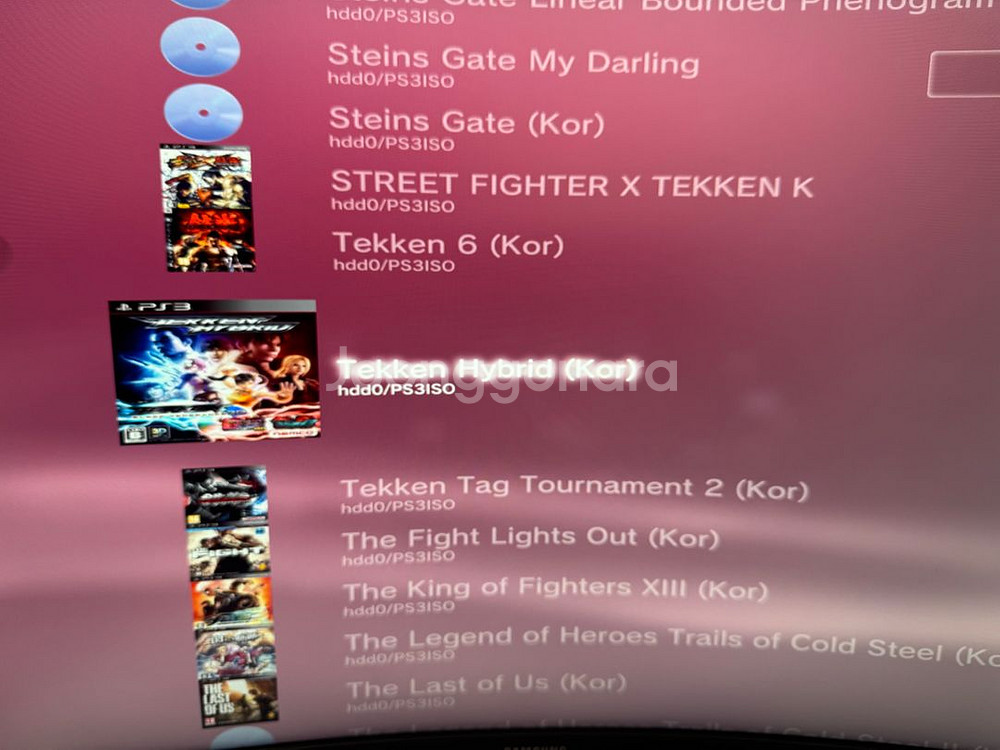Open The Last of Us (Kor) title
Screen dimensions: 1000x750
click(486, 686)
